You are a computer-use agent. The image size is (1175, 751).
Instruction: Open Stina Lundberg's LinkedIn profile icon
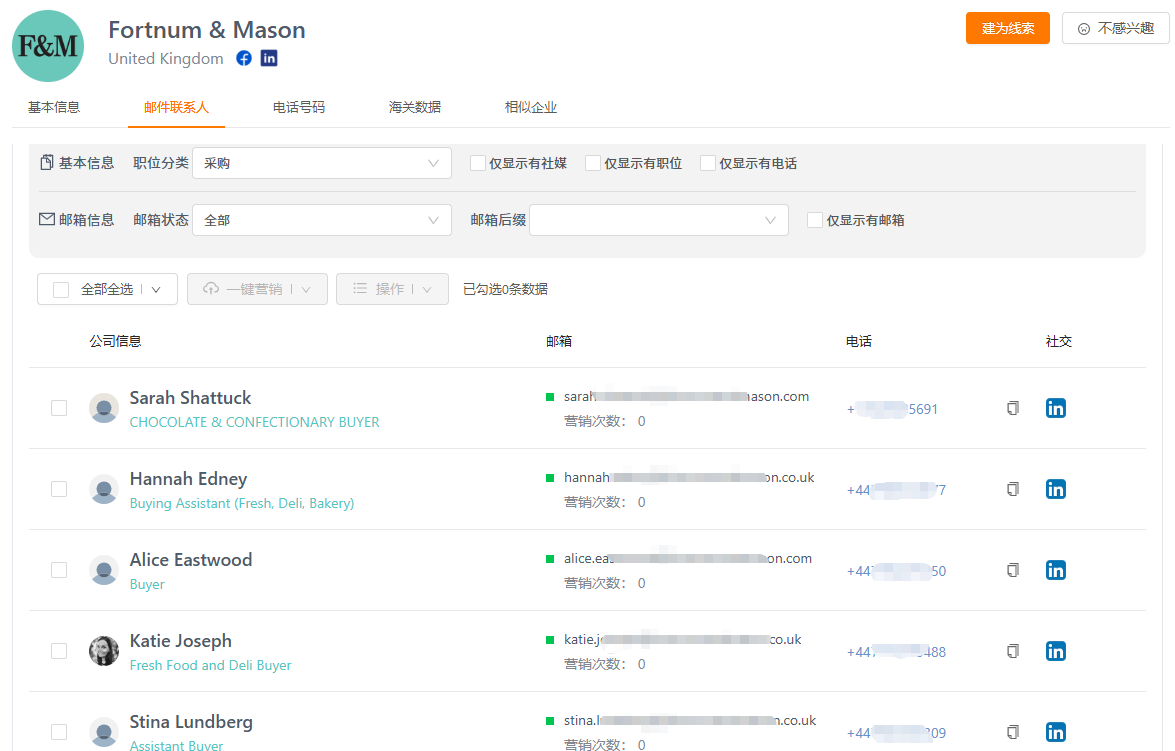point(1056,732)
